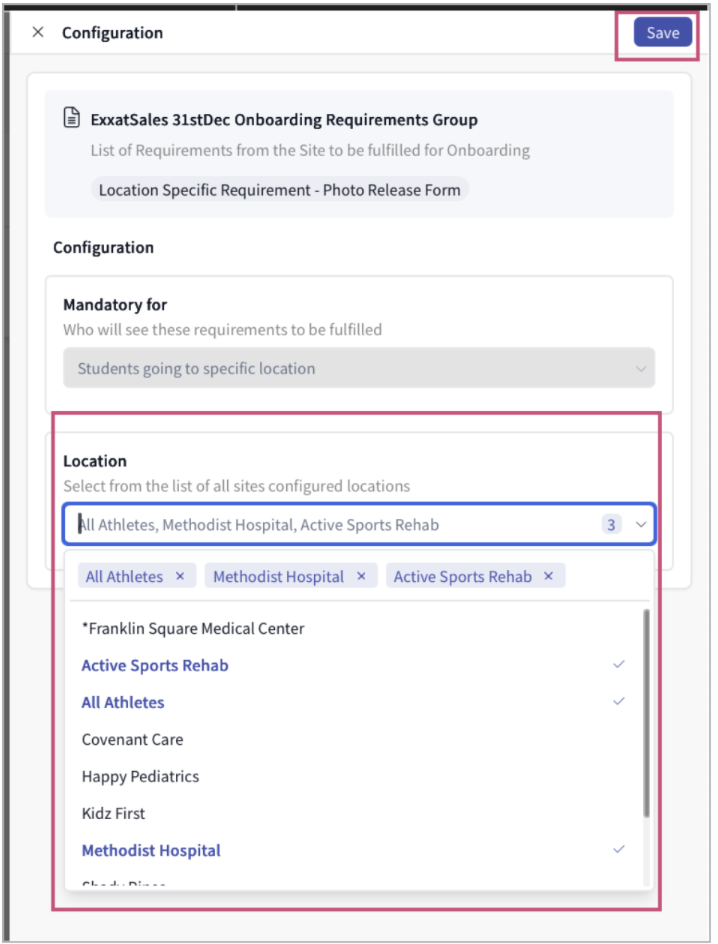The width and height of the screenshot is (718, 944).
Task: Click the Photo Release Form requirement tag
Action: coord(279,189)
